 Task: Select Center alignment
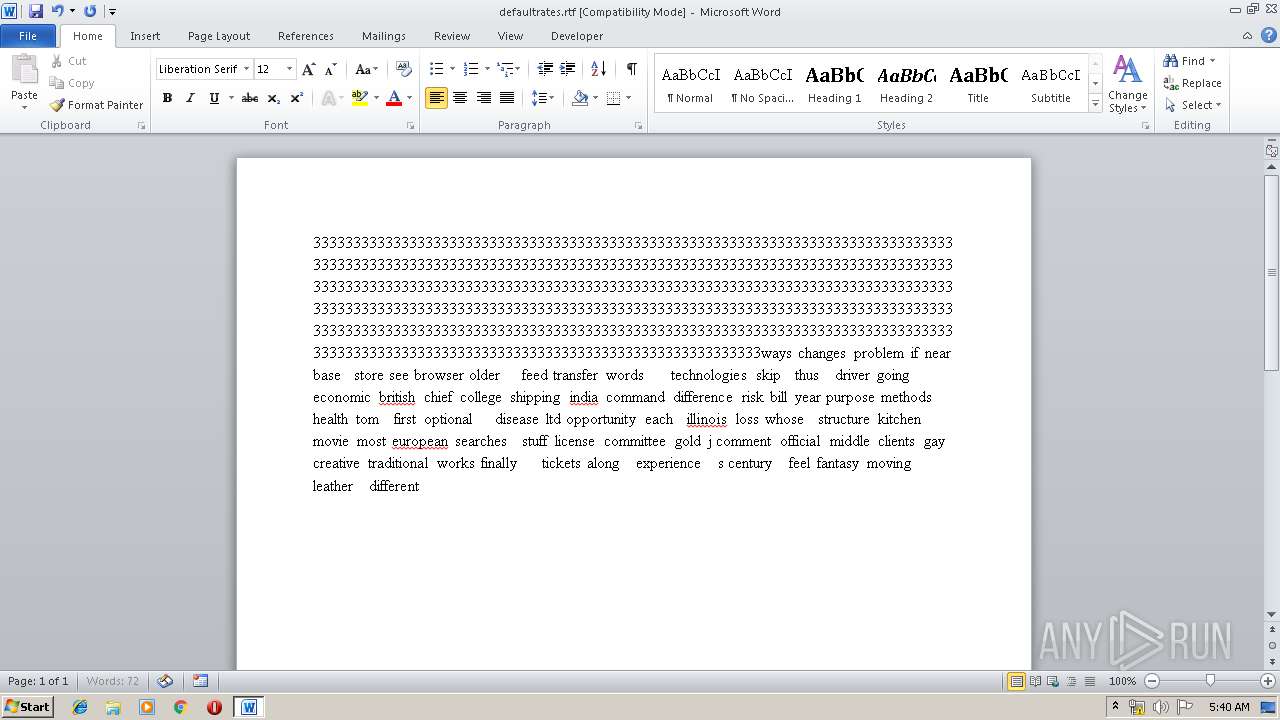tap(460, 98)
